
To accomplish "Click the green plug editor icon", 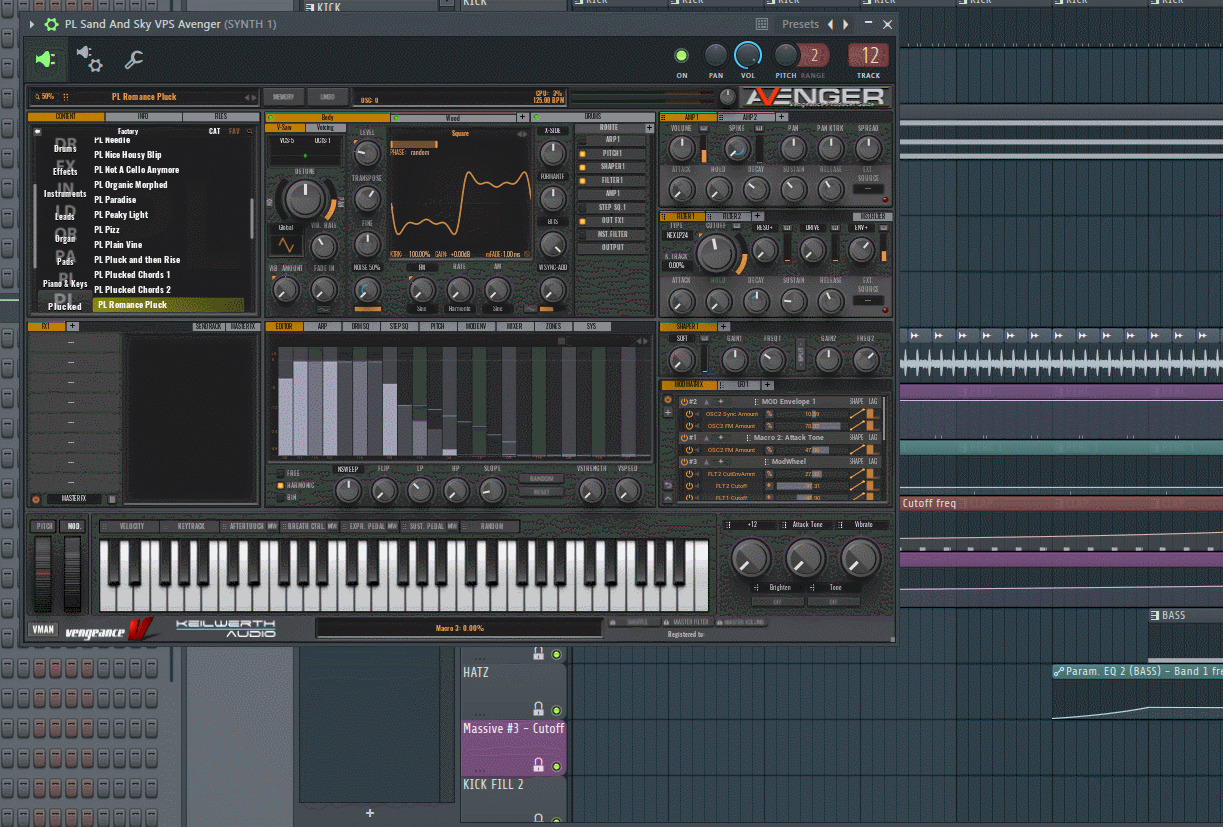I will coord(45,60).
